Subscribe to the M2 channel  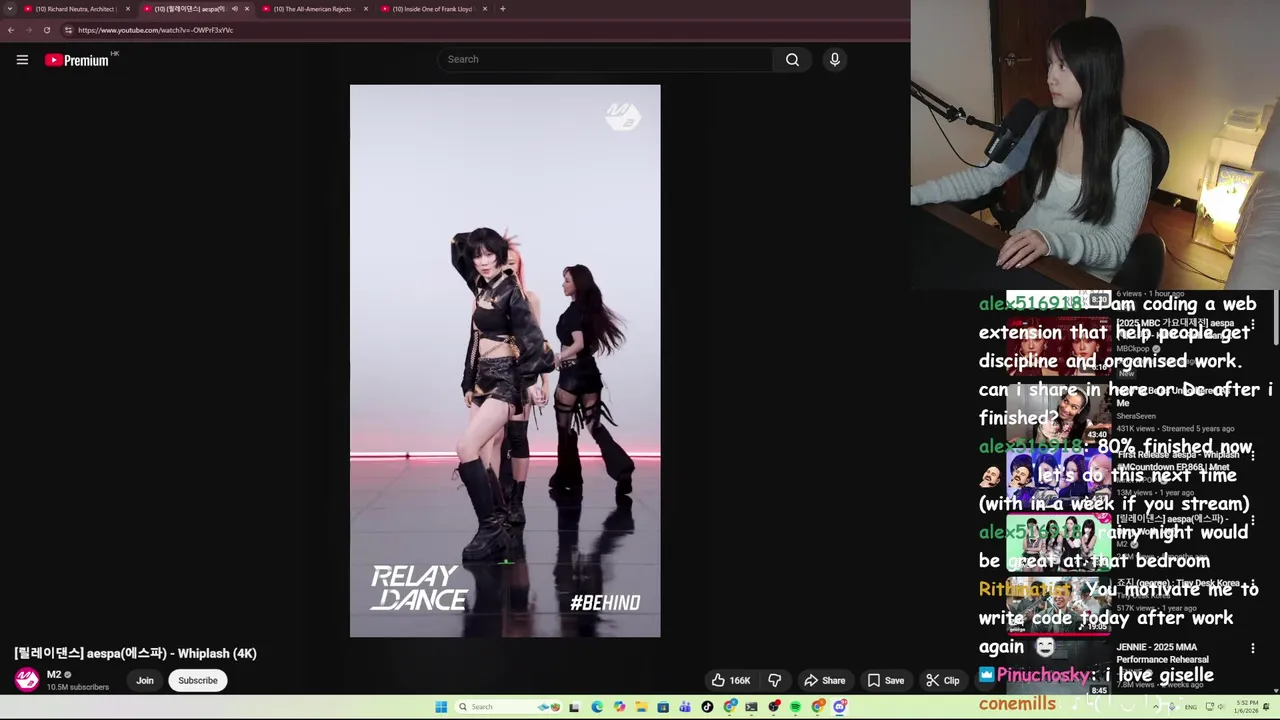[x=197, y=680]
